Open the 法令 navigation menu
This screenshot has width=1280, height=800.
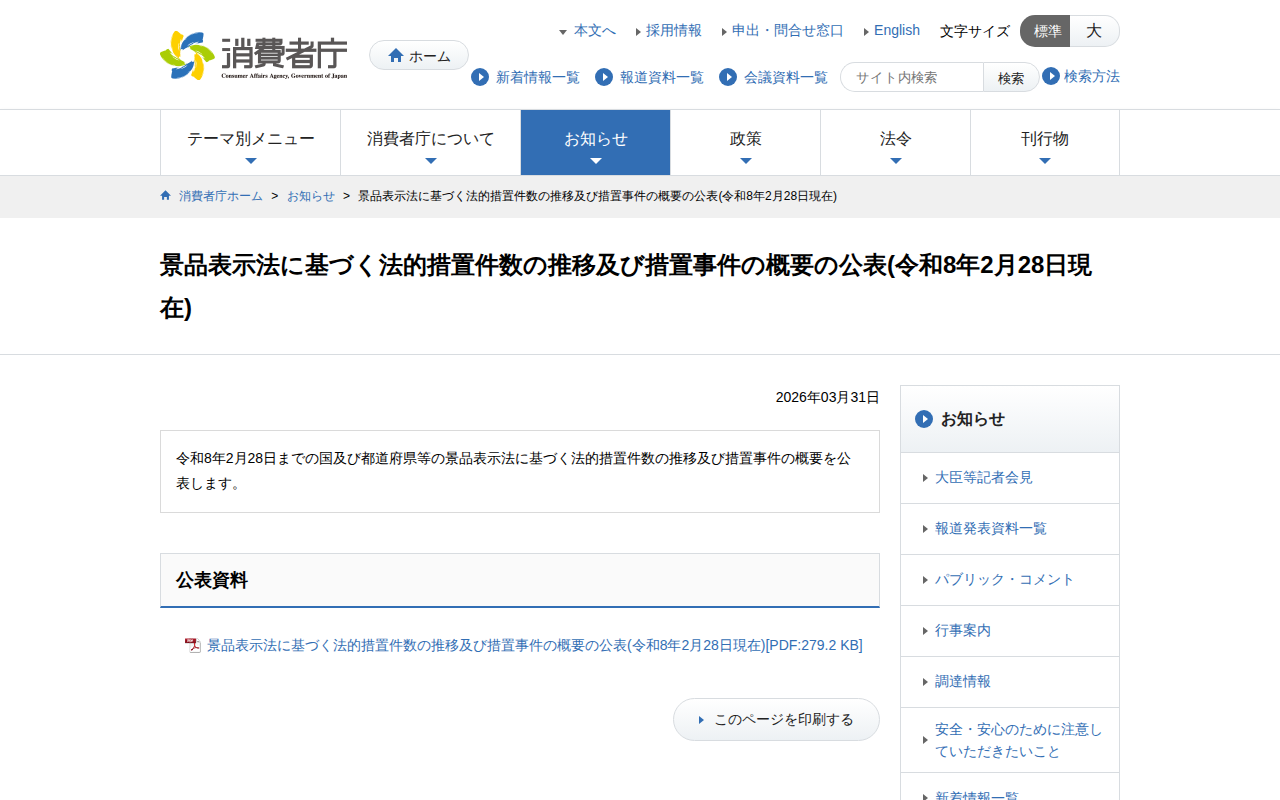pyautogui.click(x=895, y=143)
